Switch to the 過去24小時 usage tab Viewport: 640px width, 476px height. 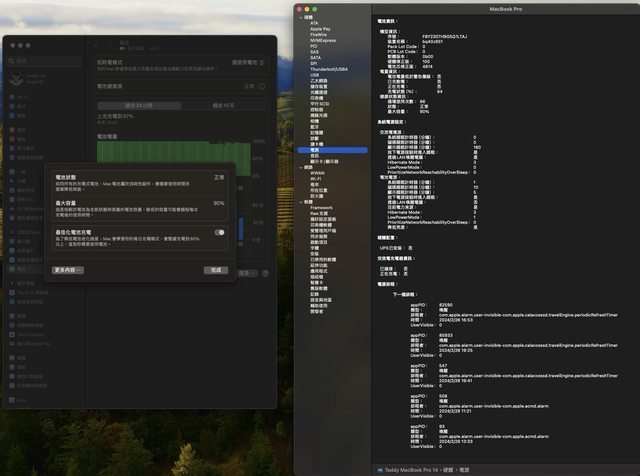(x=139, y=105)
